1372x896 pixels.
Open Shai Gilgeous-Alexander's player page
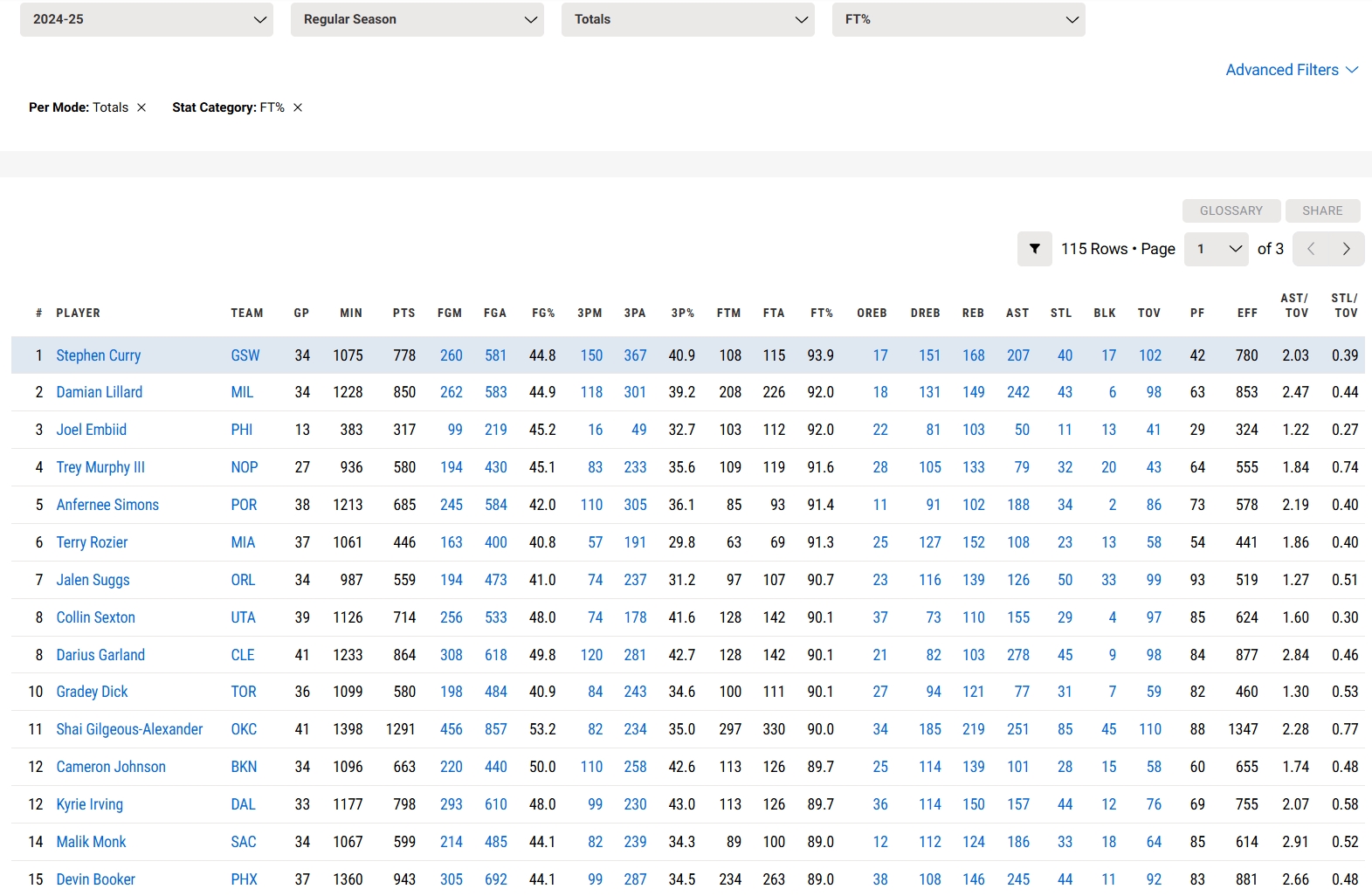(x=129, y=729)
